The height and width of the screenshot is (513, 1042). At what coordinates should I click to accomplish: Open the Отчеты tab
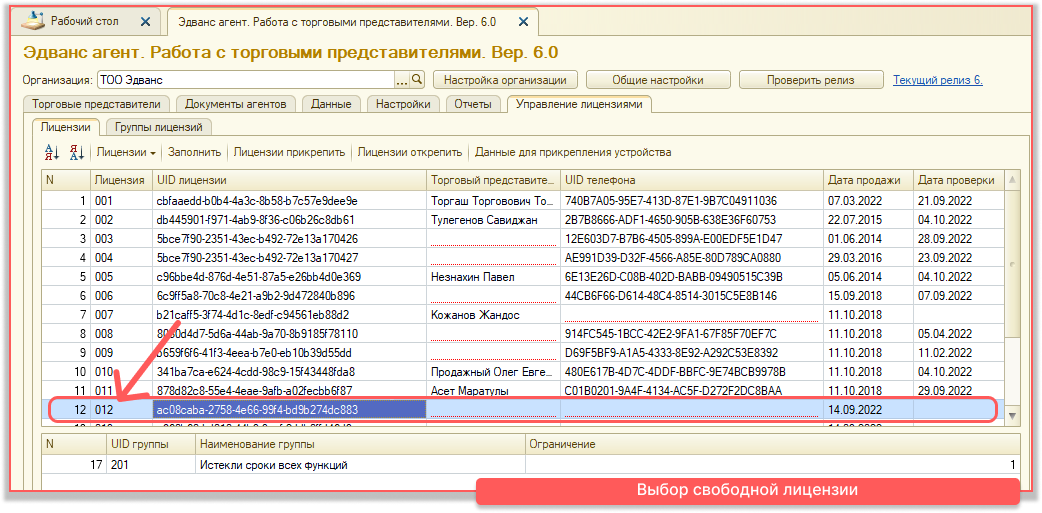tap(473, 104)
